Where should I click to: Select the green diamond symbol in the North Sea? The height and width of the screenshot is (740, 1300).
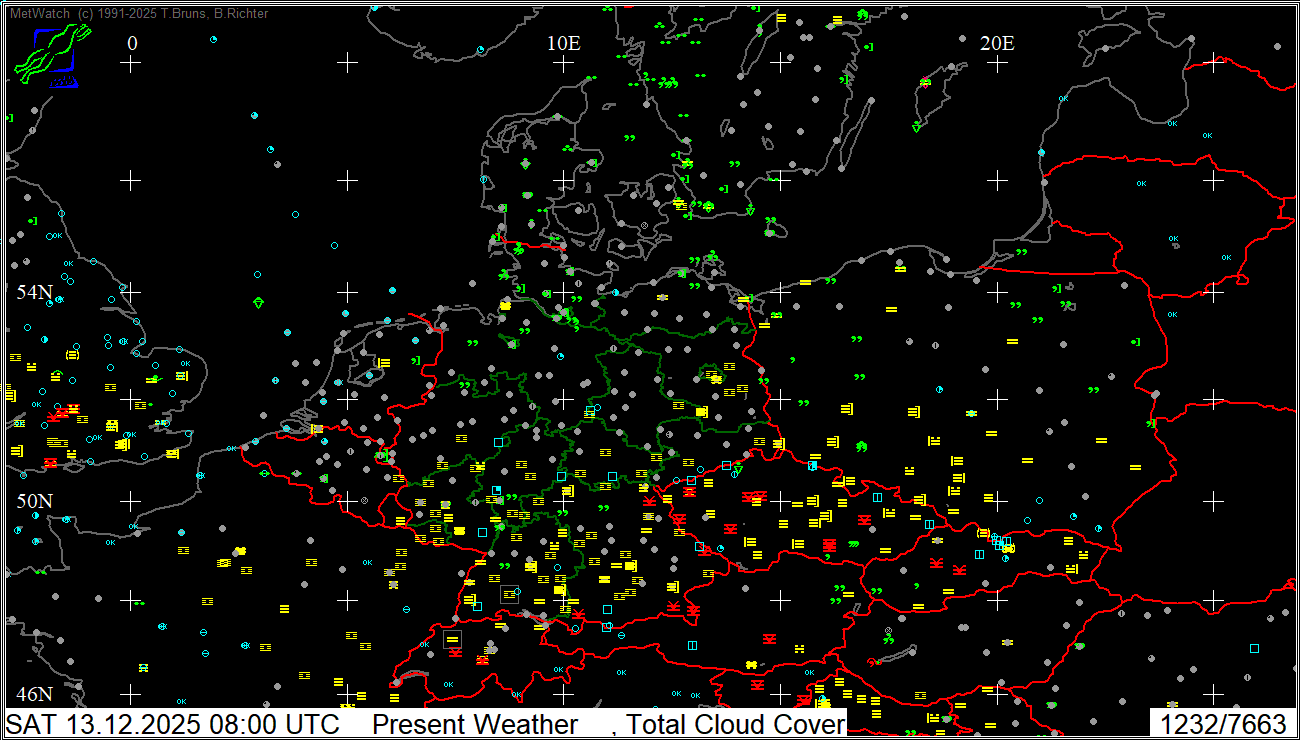point(259,302)
